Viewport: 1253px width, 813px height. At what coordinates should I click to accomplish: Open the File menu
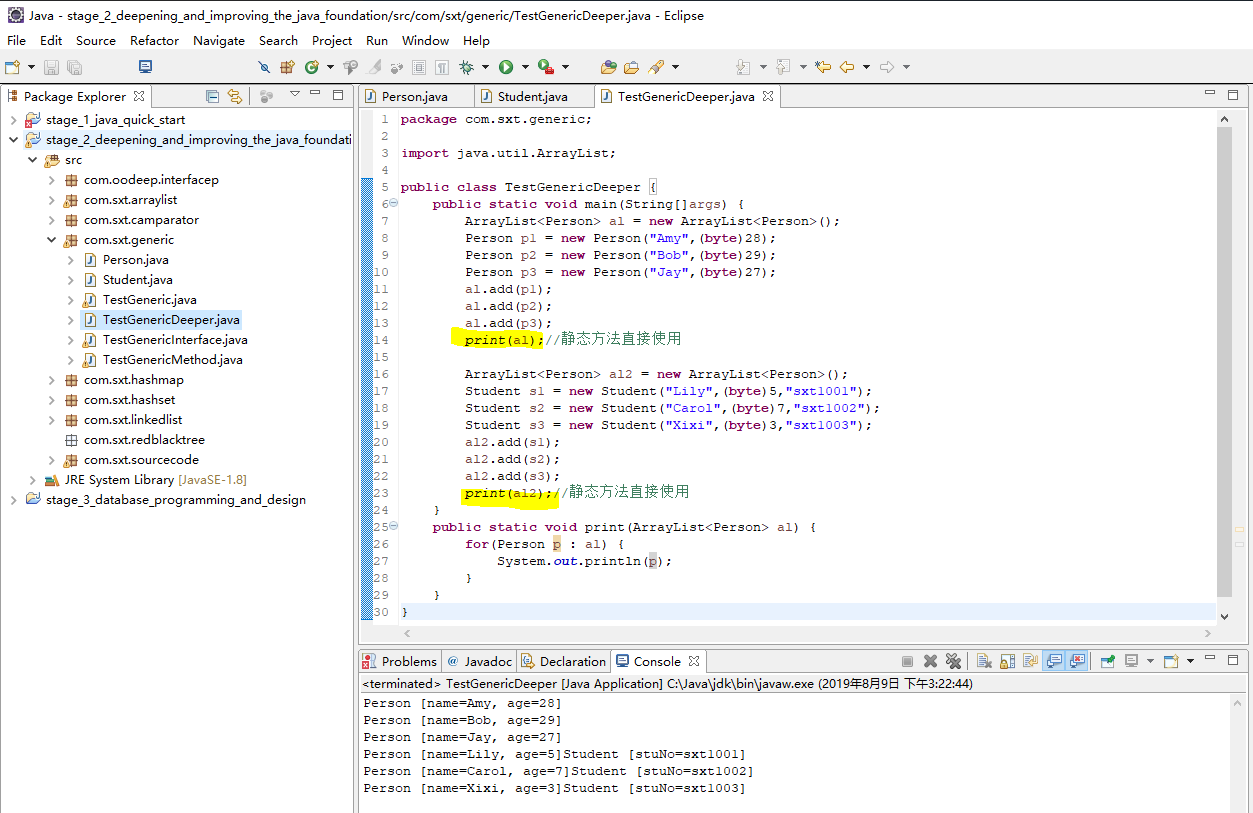pyautogui.click(x=16, y=40)
